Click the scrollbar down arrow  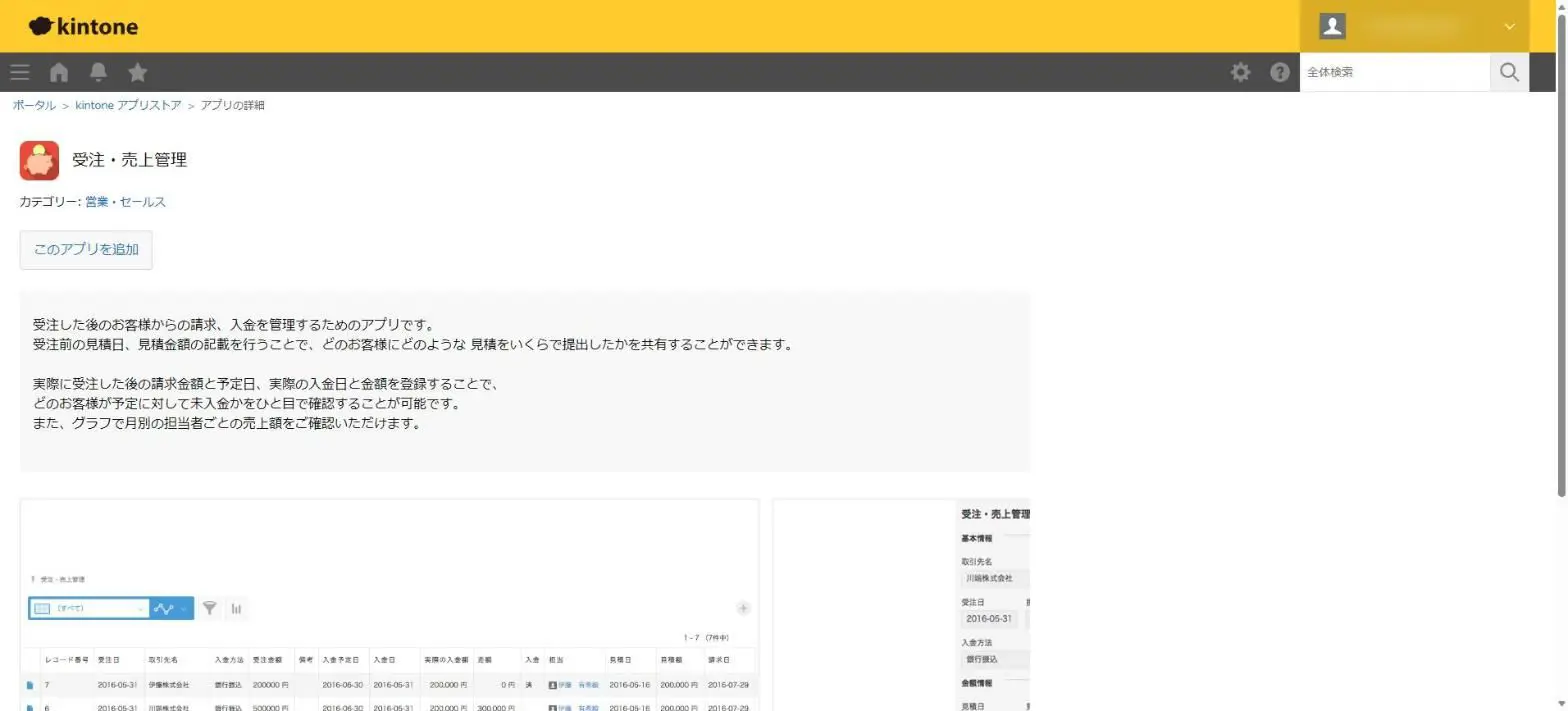1561,704
